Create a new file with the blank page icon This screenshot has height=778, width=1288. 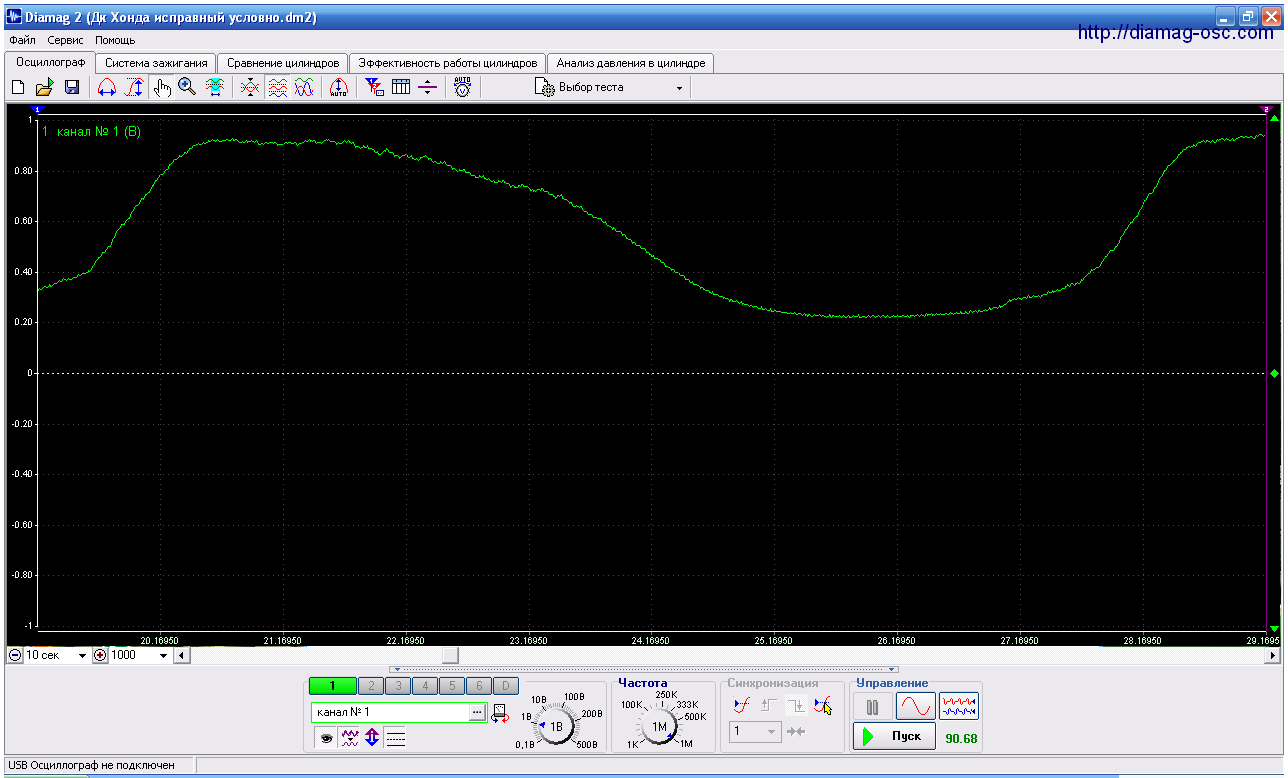click(17, 87)
